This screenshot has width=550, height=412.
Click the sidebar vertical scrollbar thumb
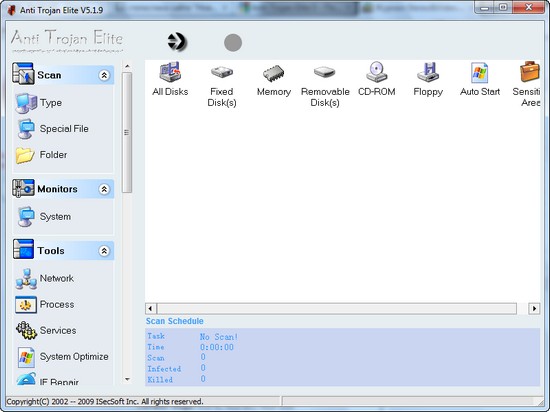tap(127, 133)
